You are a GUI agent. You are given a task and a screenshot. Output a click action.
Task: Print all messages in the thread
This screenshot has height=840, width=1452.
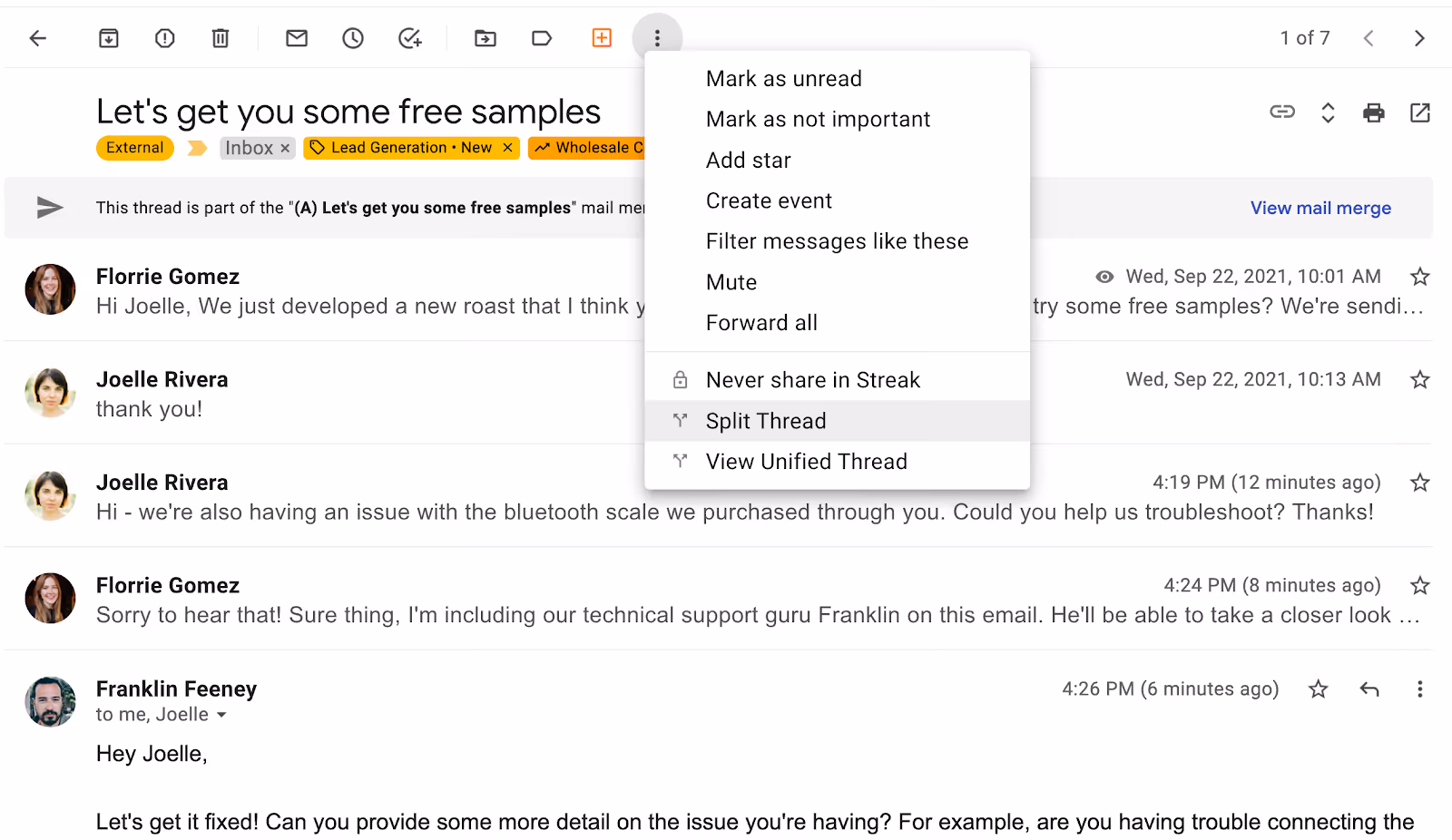1374,112
